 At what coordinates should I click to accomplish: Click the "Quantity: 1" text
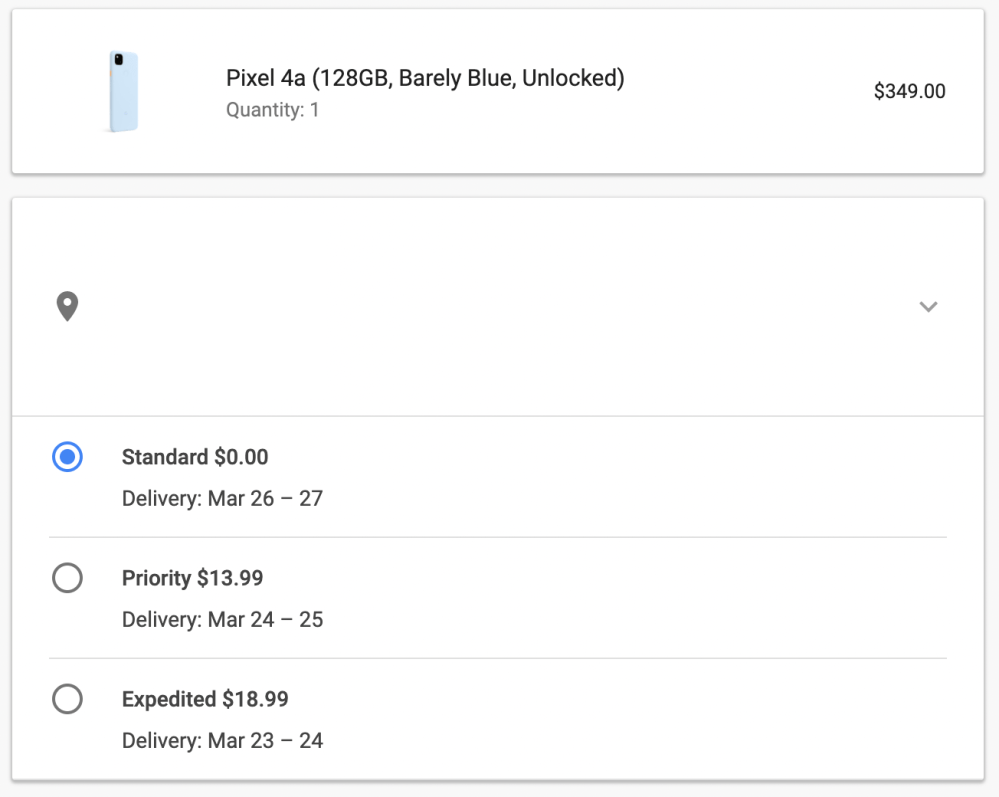(x=272, y=109)
